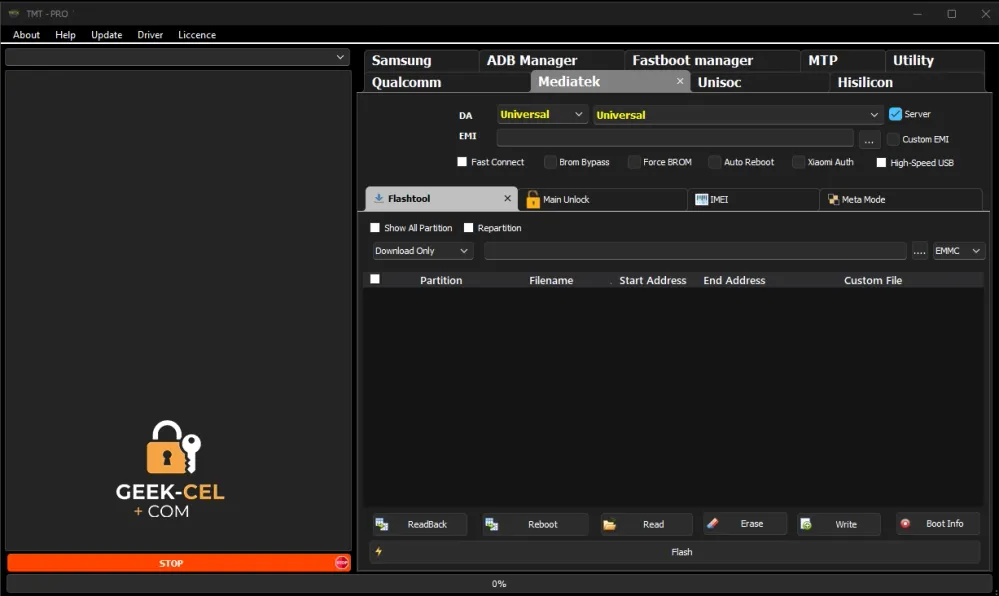Switch to the Unisoc tab

click(760, 82)
